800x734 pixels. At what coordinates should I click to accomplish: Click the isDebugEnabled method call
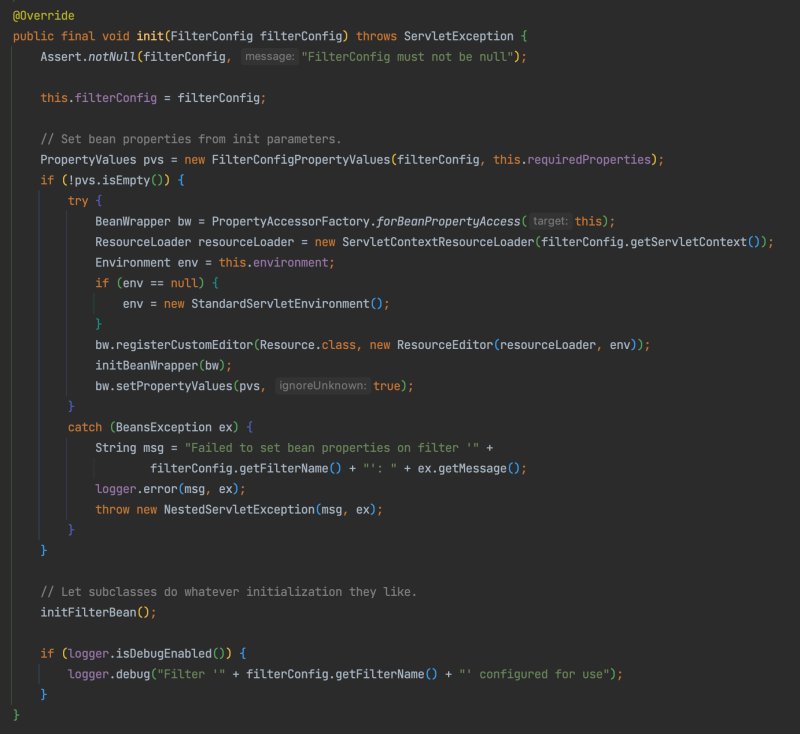coord(164,654)
